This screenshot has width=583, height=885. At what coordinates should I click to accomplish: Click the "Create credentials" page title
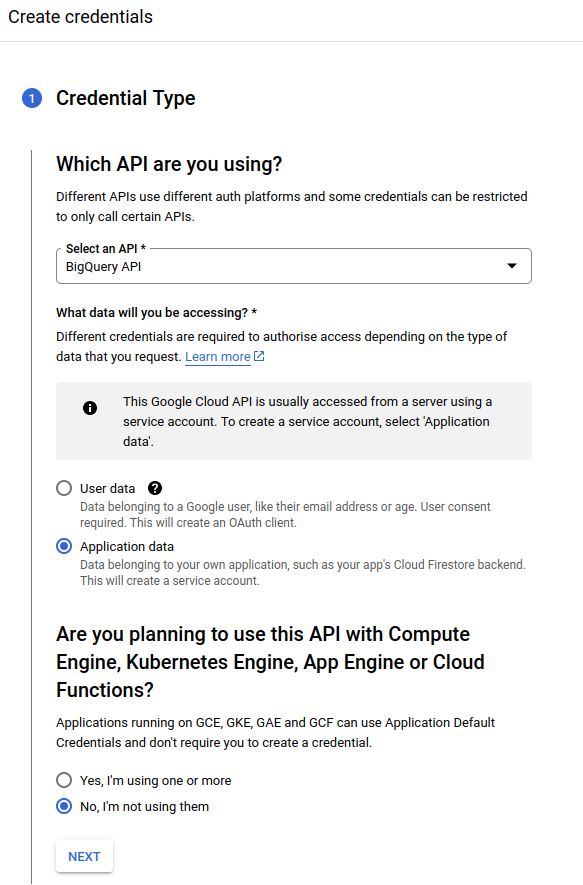pyautogui.click(x=80, y=17)
